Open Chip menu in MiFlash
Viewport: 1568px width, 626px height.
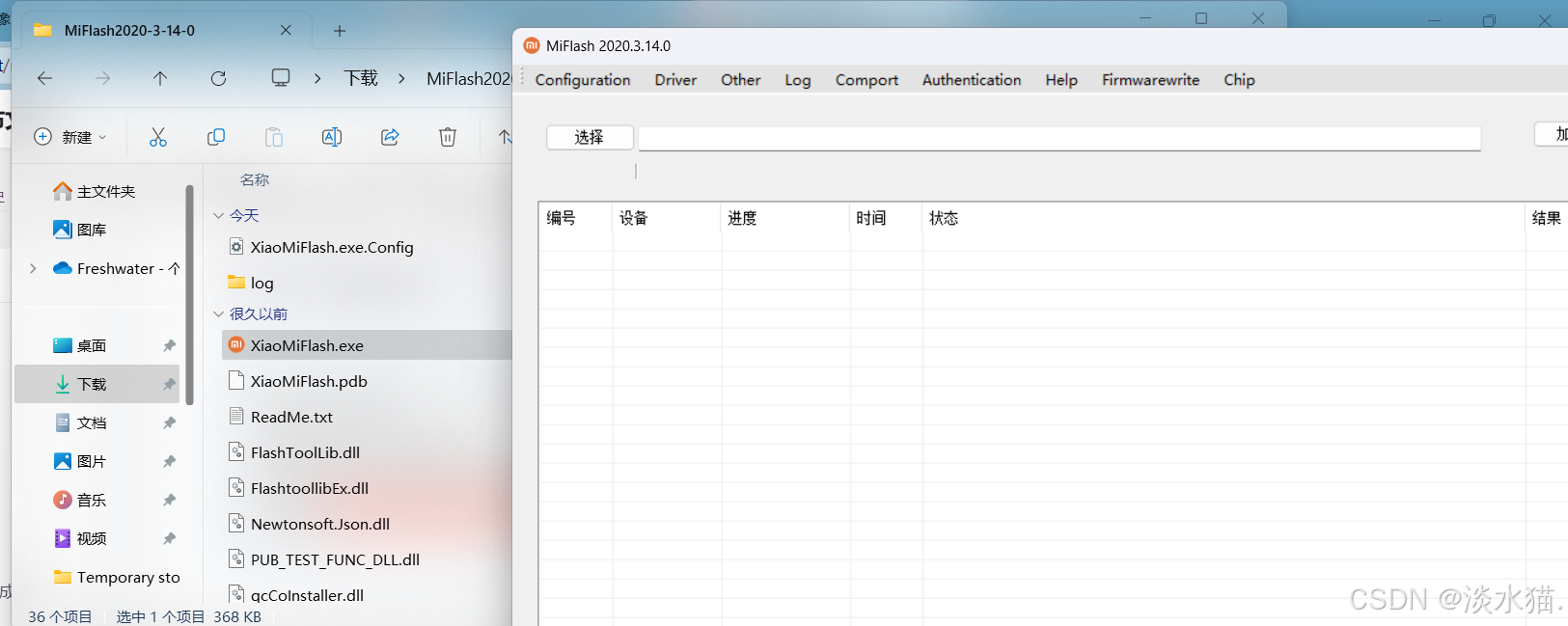click(1239, 80)
